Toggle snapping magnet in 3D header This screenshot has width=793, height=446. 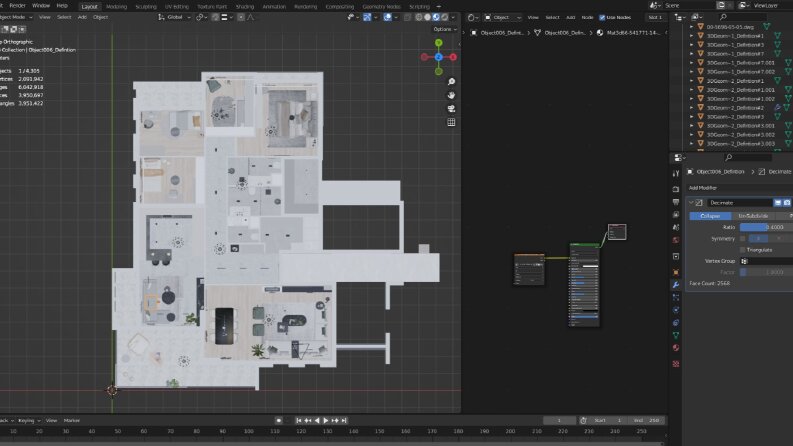(215, 17)
